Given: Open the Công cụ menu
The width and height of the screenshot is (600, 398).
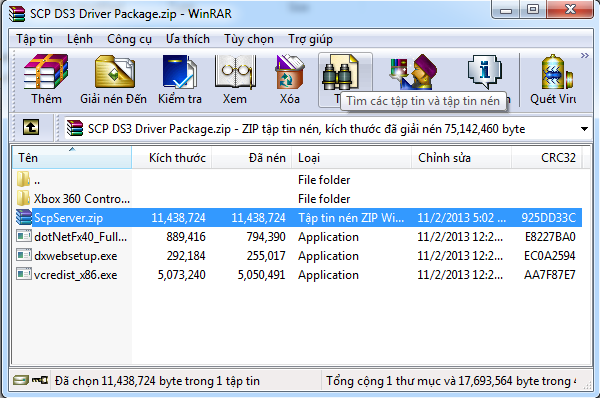Looking at the screenshot, I should pyautogui.click(x=129, y=39).
